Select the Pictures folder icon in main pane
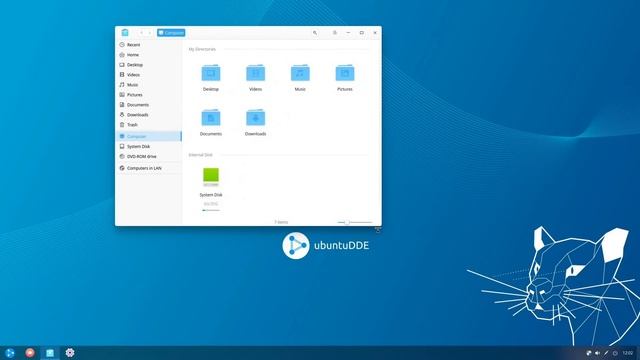 pyautogui.click(x=345, y=73)
